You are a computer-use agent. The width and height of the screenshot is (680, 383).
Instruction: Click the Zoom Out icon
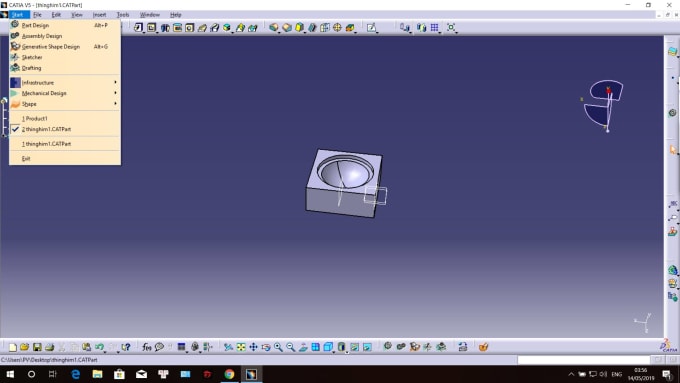291,347
